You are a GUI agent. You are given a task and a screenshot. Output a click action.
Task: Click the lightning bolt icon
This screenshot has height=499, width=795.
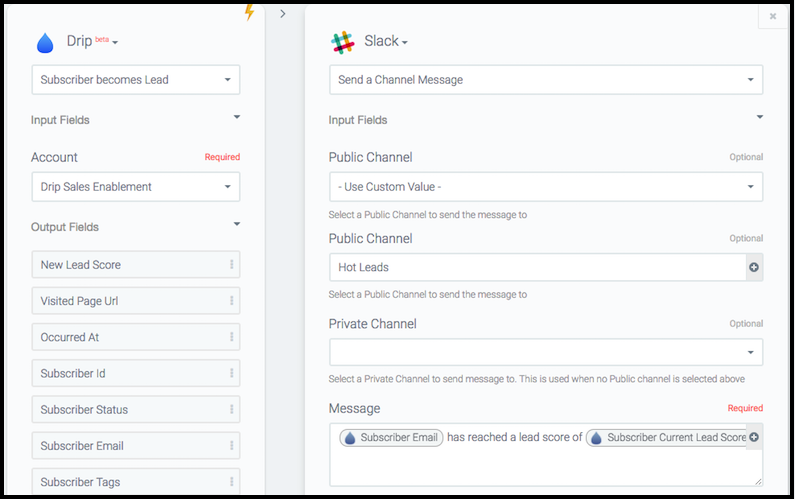250,12
